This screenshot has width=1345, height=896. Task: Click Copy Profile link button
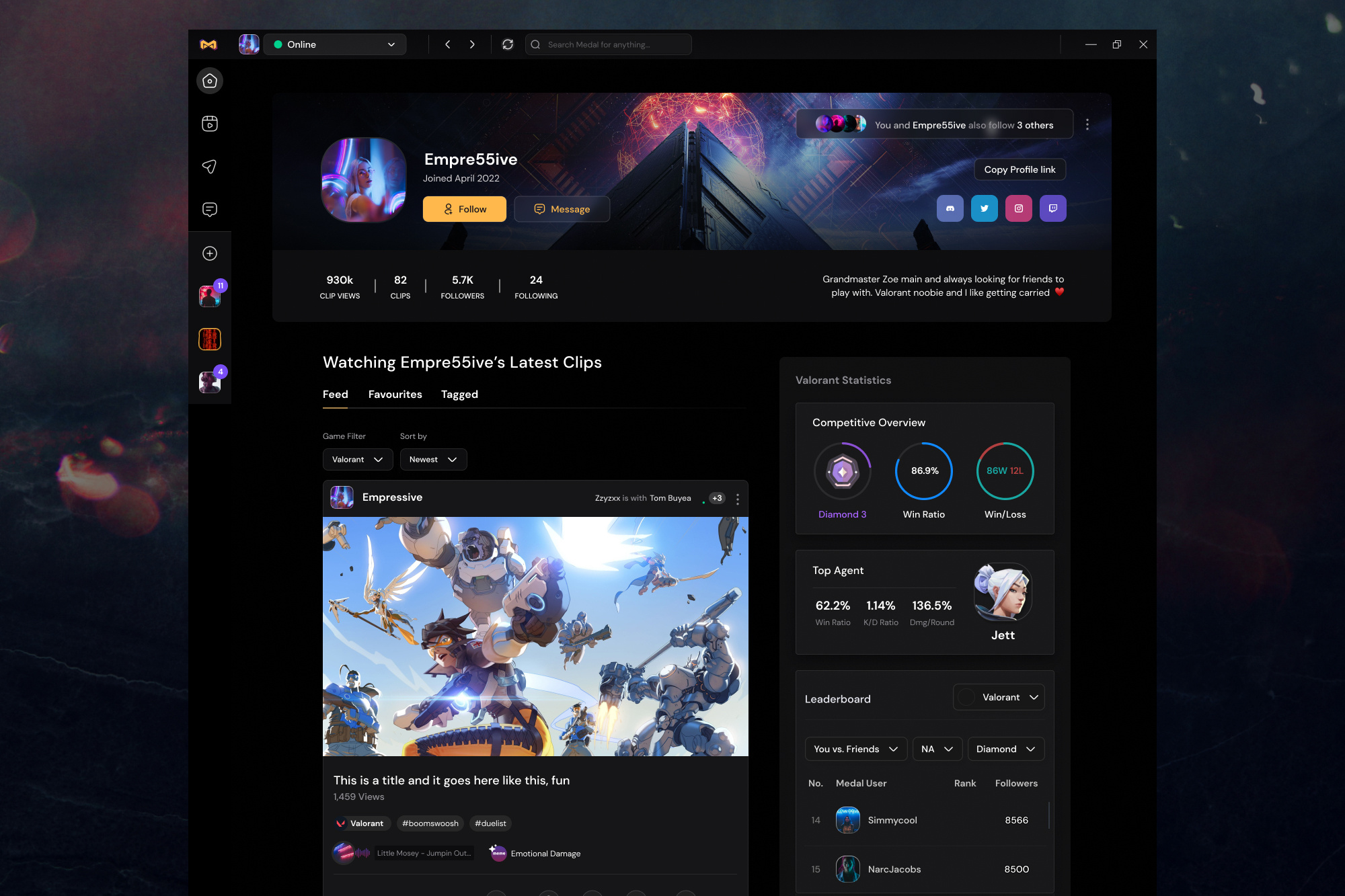pos(1020,169)
